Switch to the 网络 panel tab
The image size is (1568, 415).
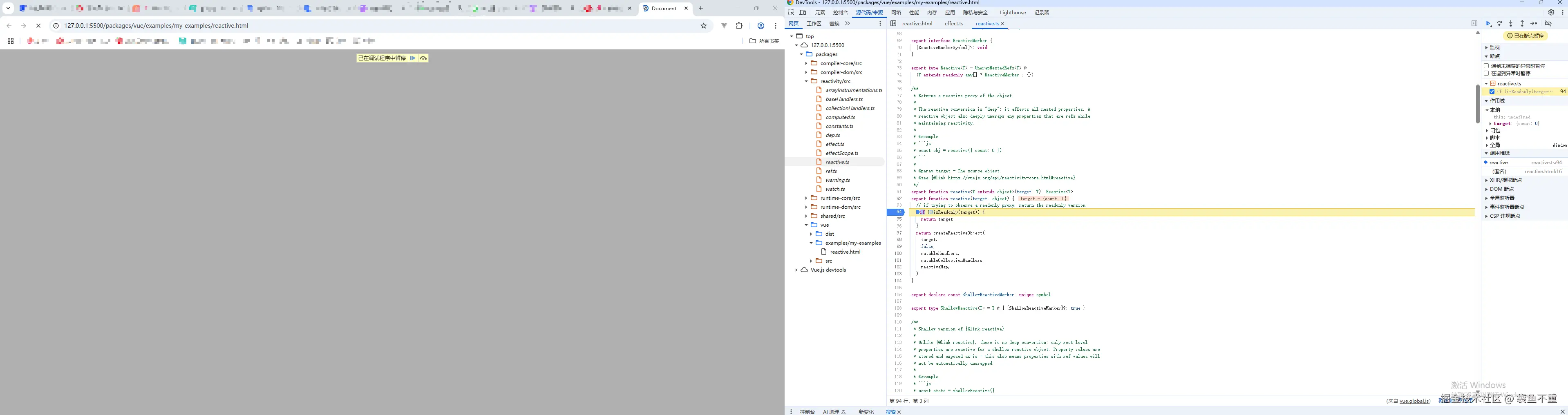[896, 13]
